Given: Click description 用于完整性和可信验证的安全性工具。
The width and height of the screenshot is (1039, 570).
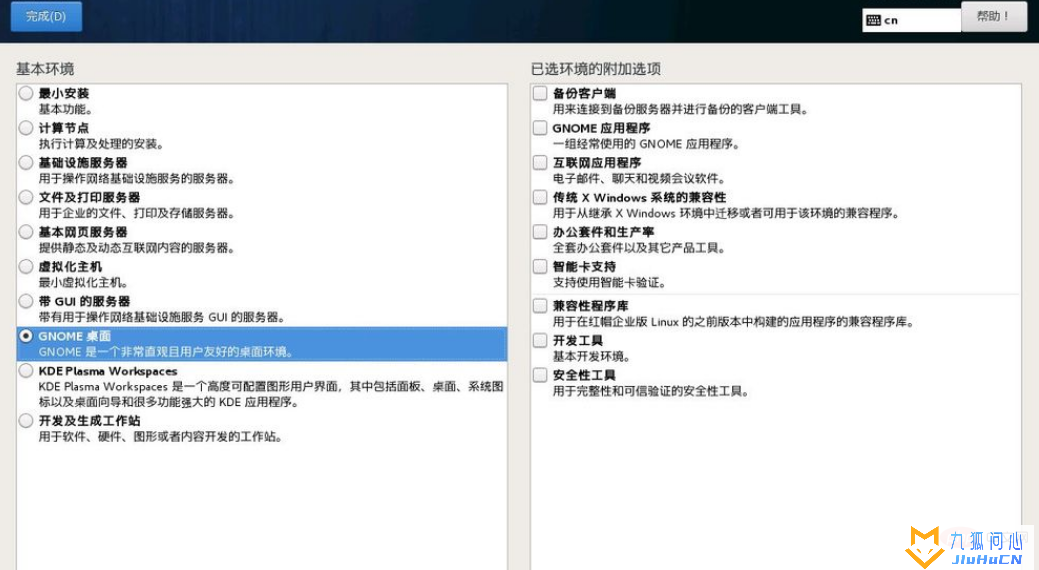Looking at the screenshot, I should (651, 391).
